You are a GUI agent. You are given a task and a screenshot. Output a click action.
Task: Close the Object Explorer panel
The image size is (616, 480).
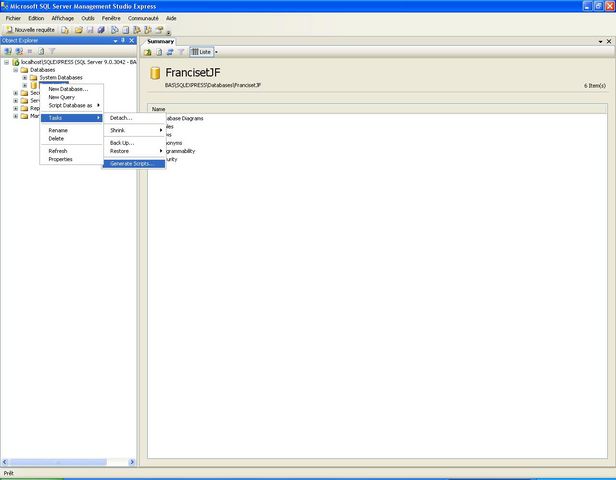tap(131, 41)
